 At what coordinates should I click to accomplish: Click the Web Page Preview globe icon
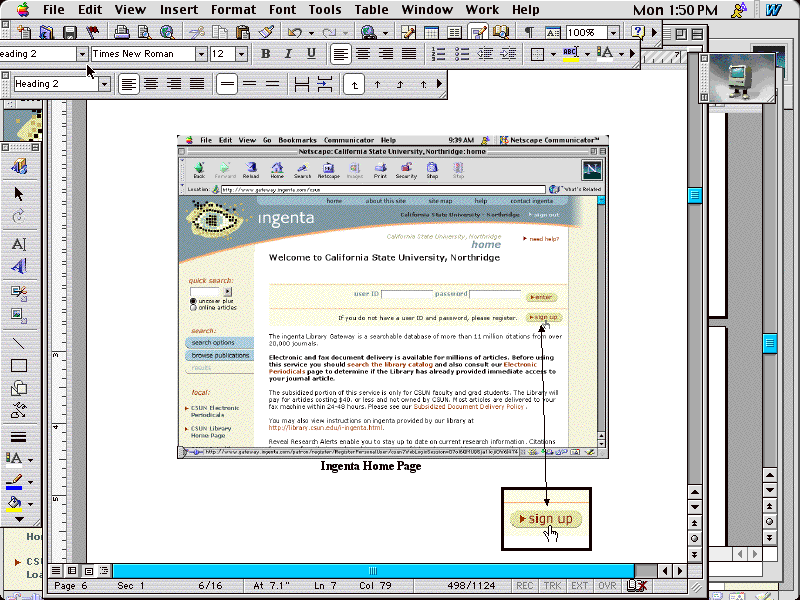pyautogui.click(x=167, y=32)
